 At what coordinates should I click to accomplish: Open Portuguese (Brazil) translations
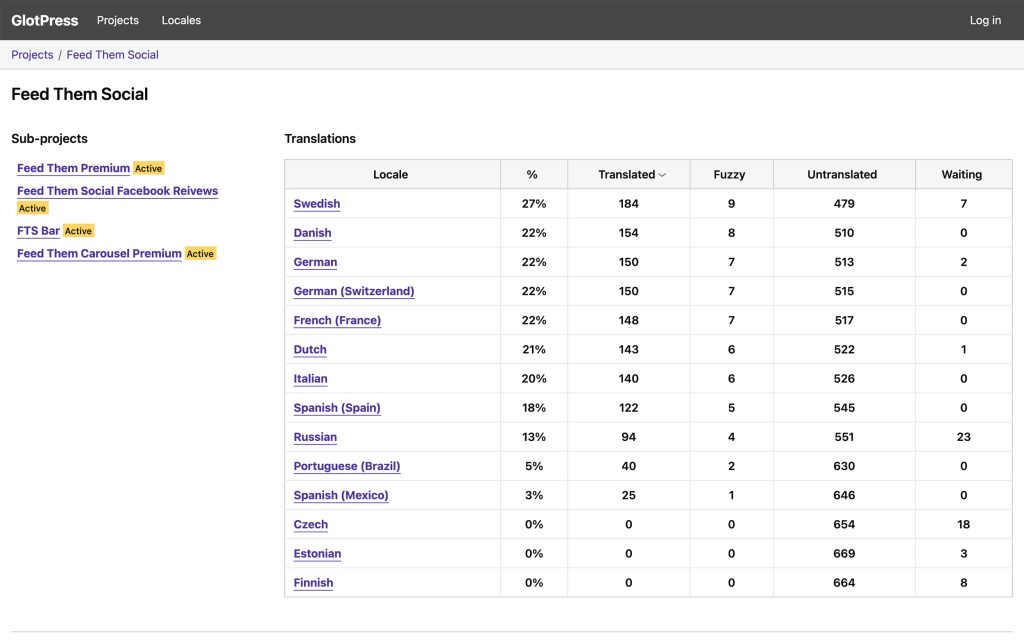(347, 466)
